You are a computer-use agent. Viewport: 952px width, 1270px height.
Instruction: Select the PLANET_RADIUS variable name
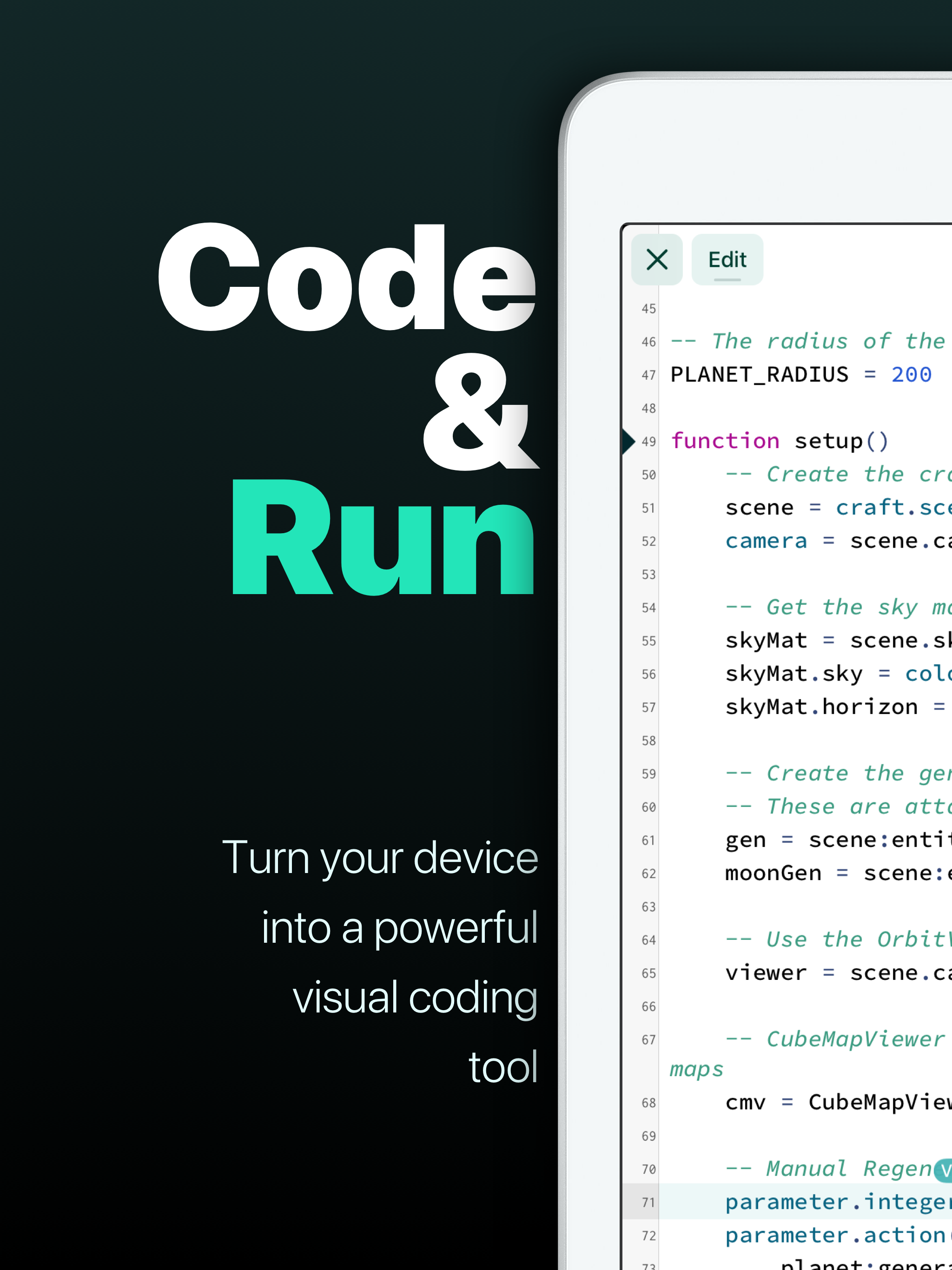(759, 375)
